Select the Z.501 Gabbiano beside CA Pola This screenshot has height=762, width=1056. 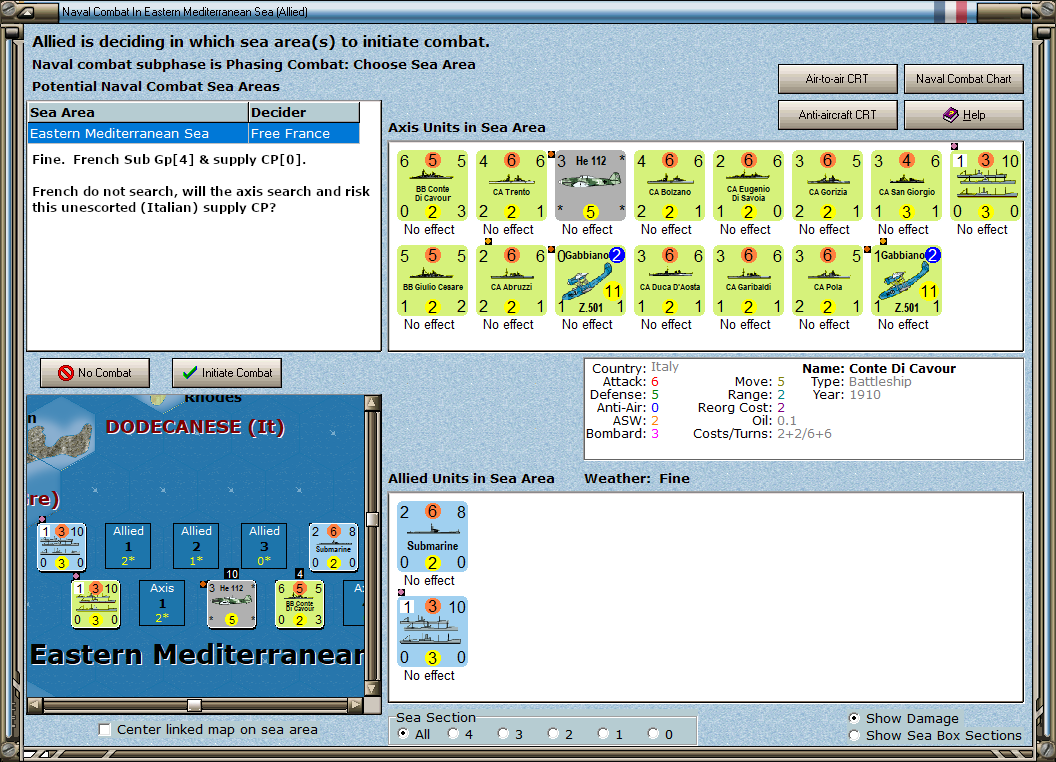906,281
